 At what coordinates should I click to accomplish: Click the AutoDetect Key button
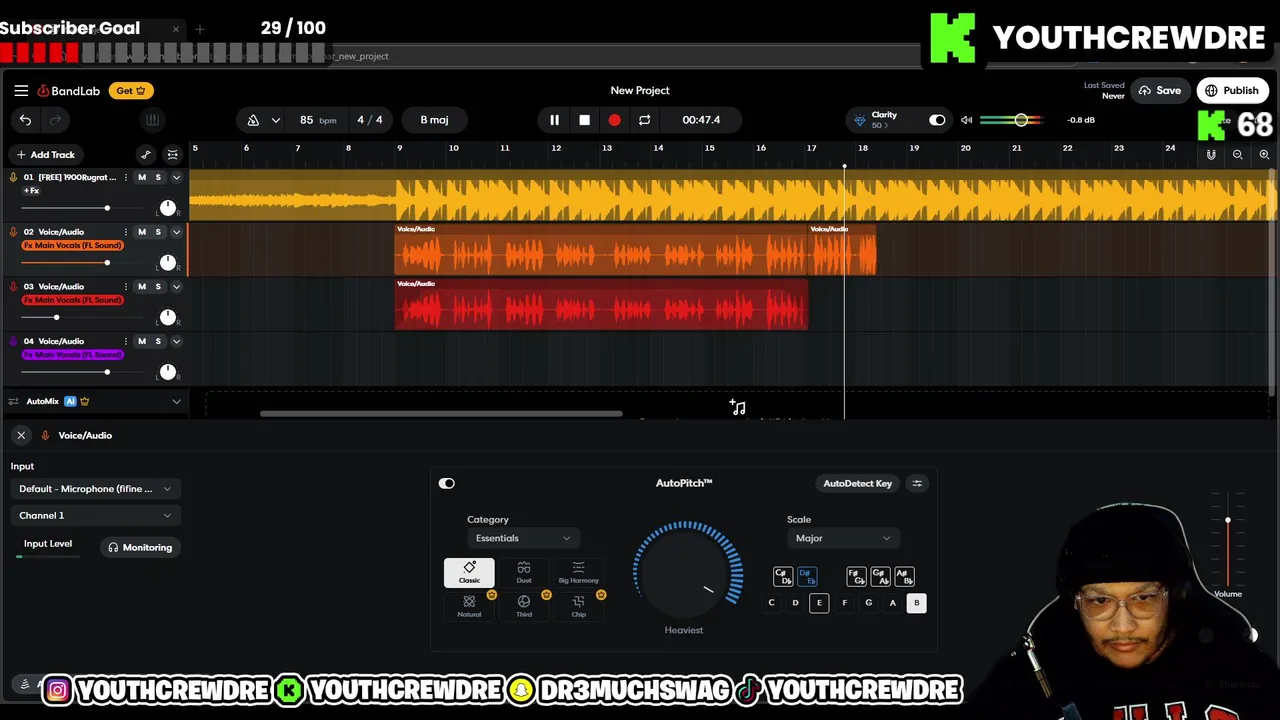pyautogui.click(x=857, y=483)
